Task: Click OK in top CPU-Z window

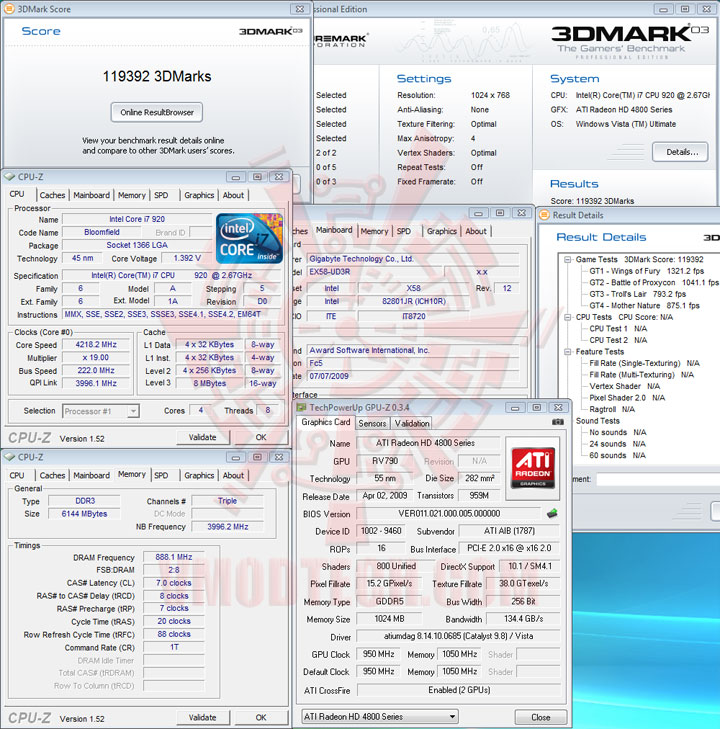Action: point(261,437)
